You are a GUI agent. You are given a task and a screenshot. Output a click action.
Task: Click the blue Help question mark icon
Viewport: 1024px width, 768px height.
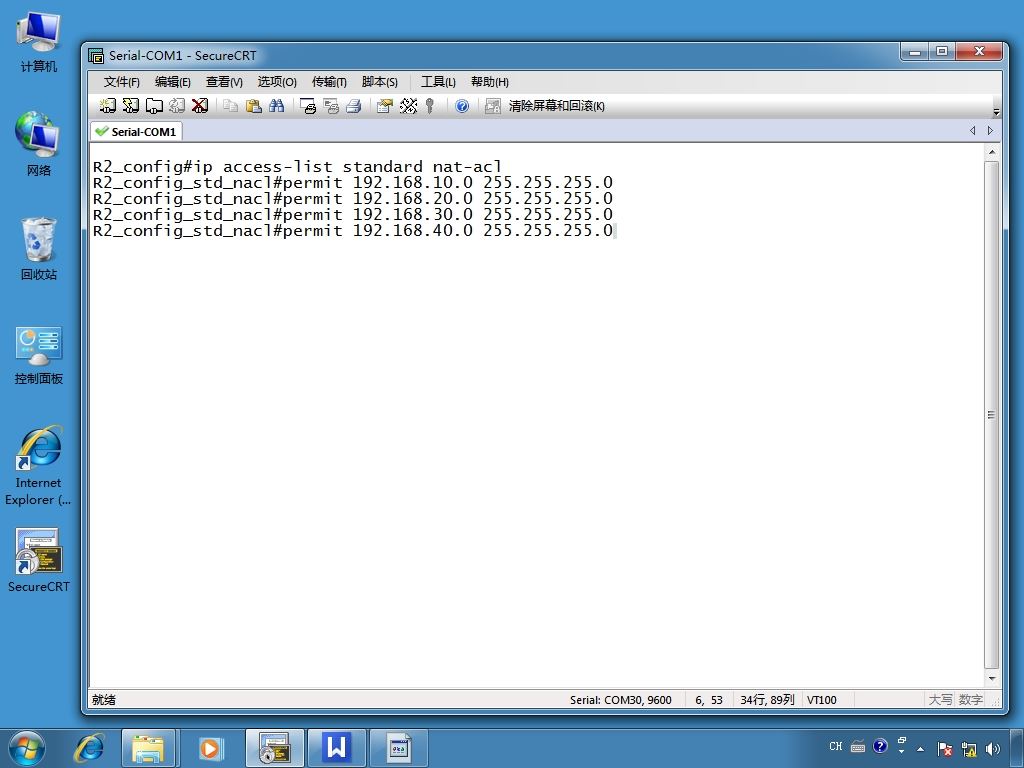(462, 106)
